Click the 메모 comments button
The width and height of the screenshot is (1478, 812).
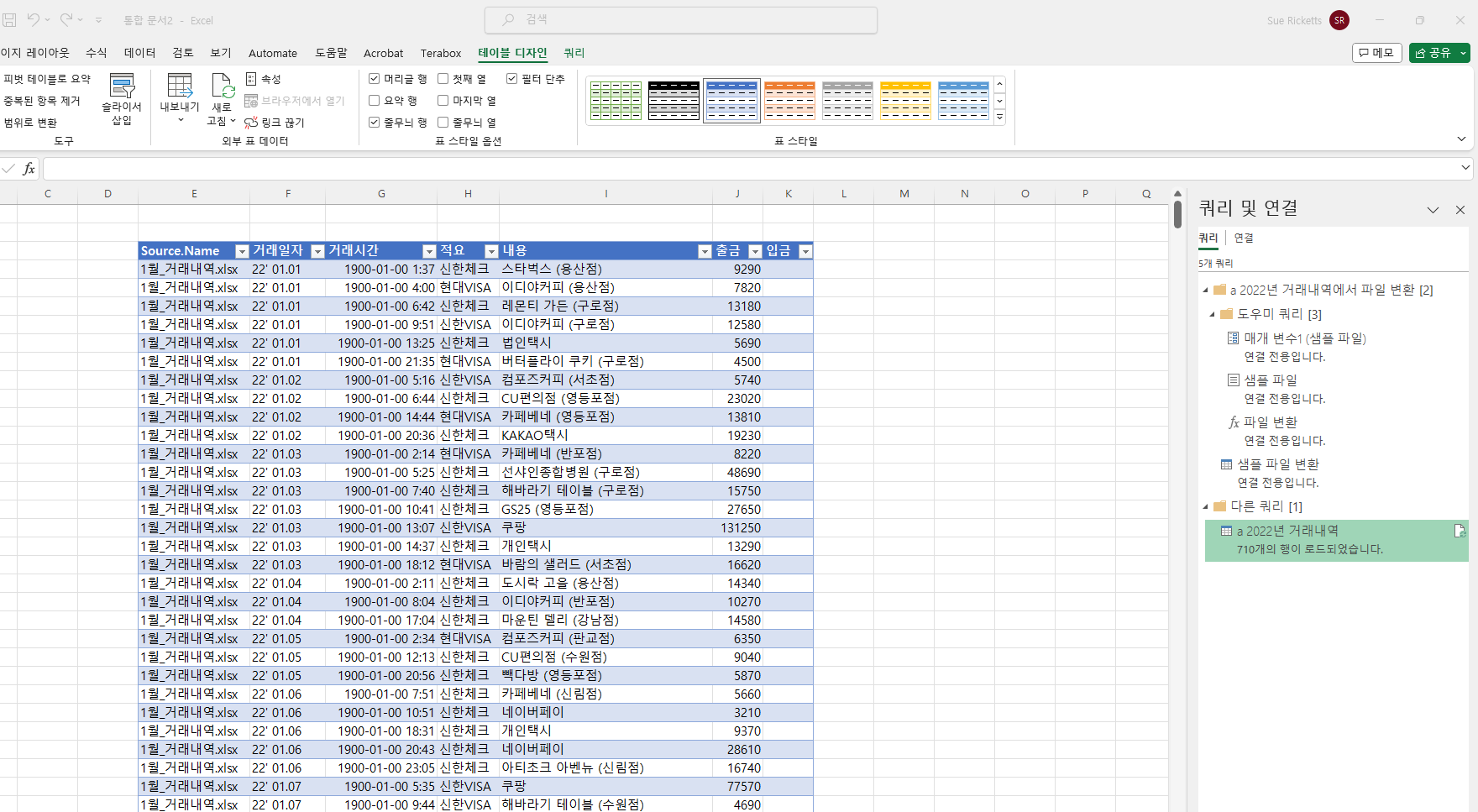1377,53
